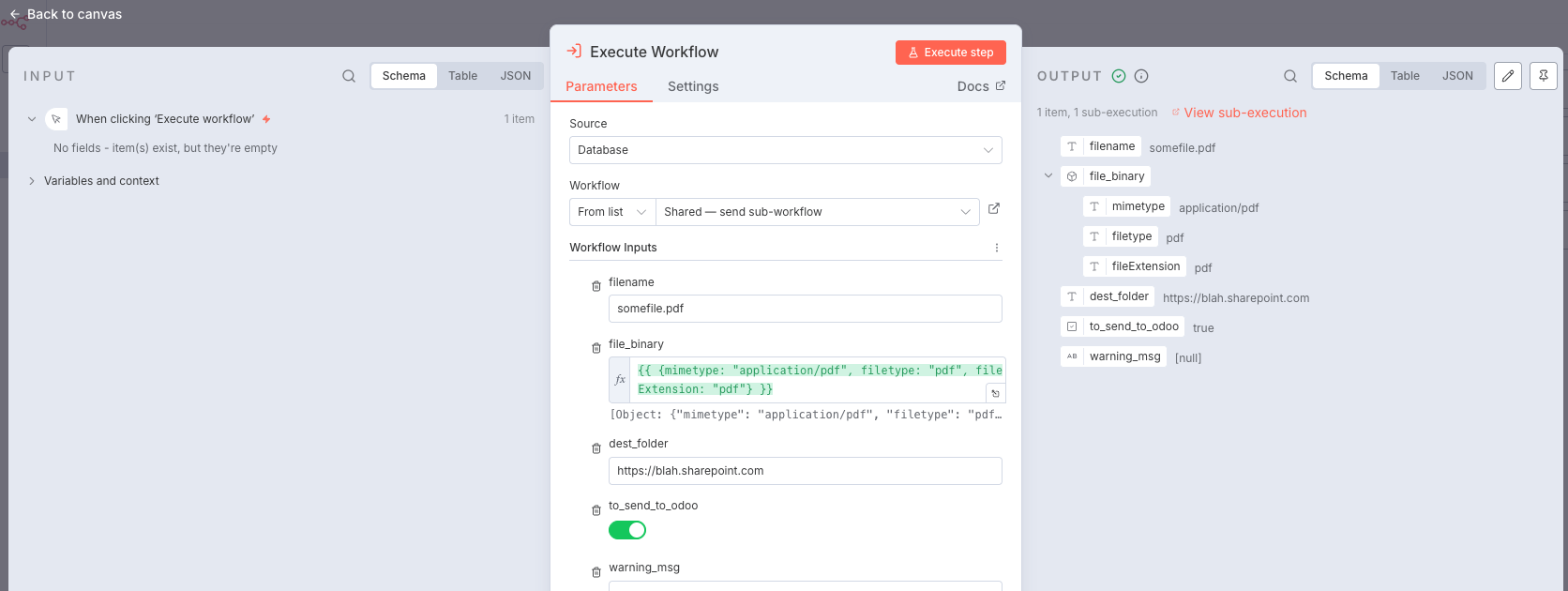Toggle the to_send_to_odoo switch off
The width and height of the screenshot is (1568, 591).
click(627, 530)
